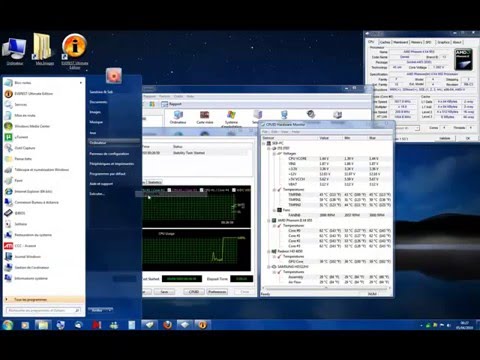Select the Statistics tab in stability test
The height and width of the screenshot is (360, 480).
(155, 182)
